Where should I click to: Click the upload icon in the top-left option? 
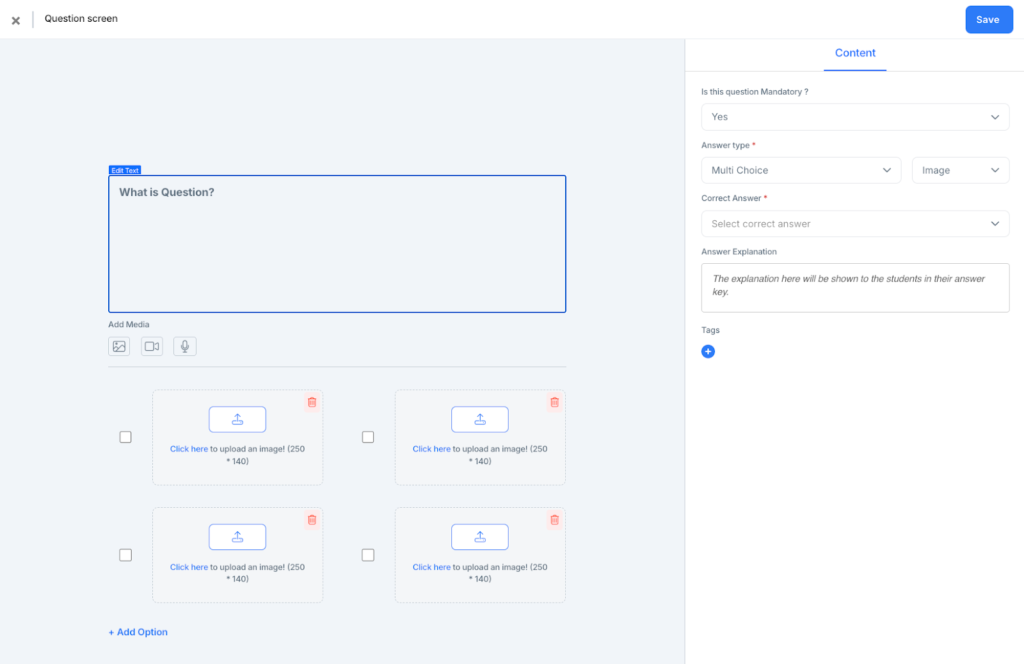coord(237,419)
